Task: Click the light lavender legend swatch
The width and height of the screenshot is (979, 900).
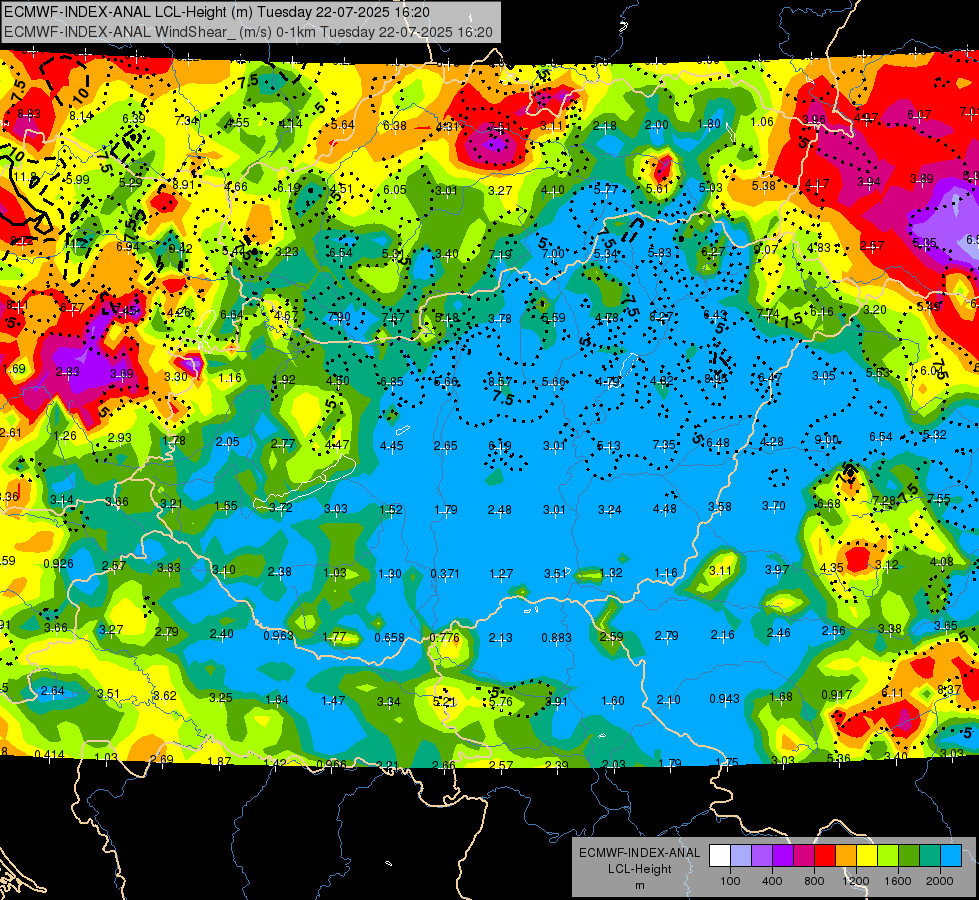Action: coord(741,856)
